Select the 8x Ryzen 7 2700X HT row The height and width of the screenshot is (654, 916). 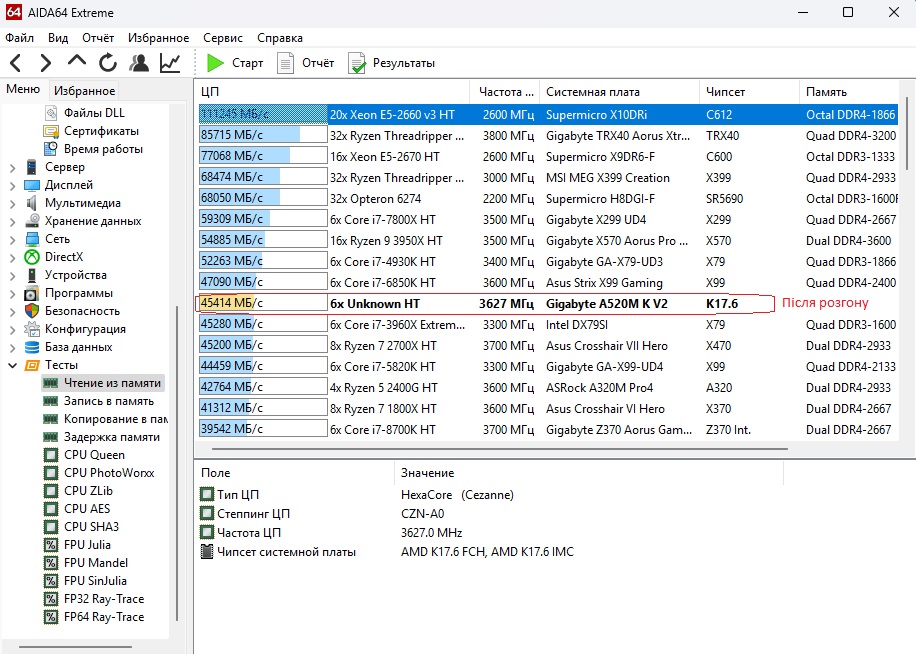[x=548, y=346]
